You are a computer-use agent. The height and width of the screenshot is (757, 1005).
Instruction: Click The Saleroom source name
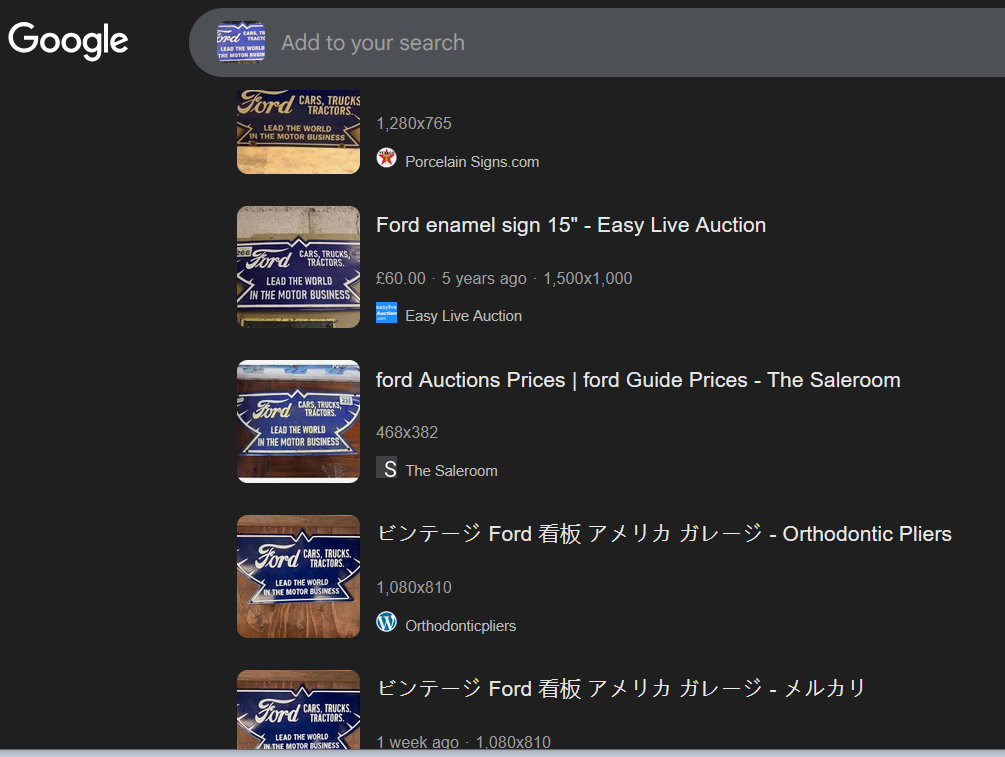(451, 471)
